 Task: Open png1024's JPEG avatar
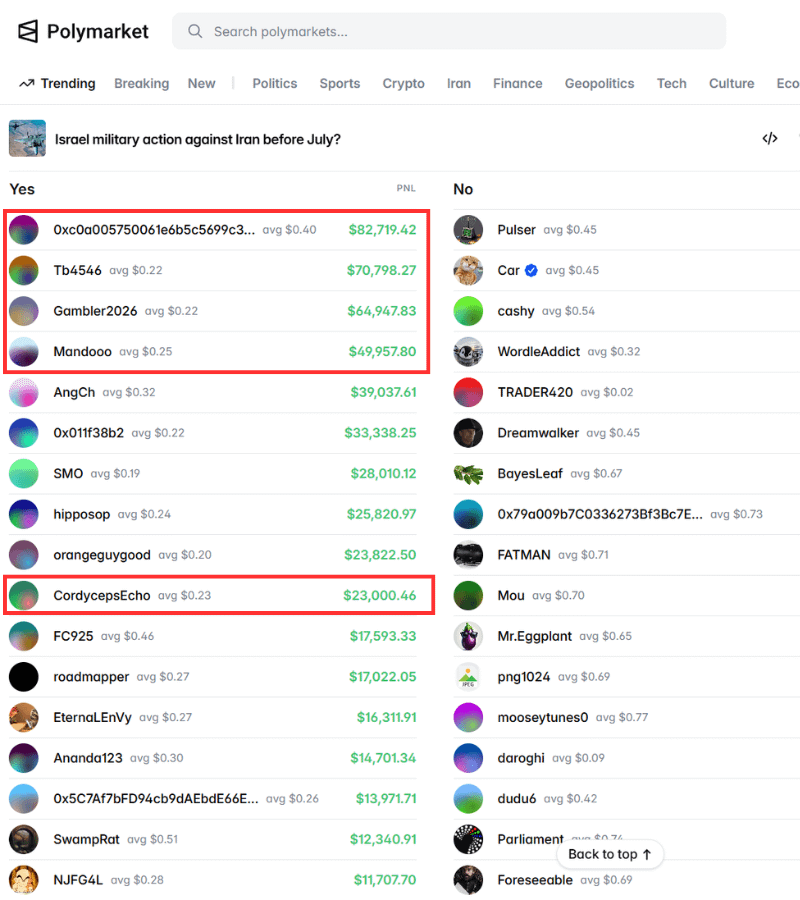(468, 677)
